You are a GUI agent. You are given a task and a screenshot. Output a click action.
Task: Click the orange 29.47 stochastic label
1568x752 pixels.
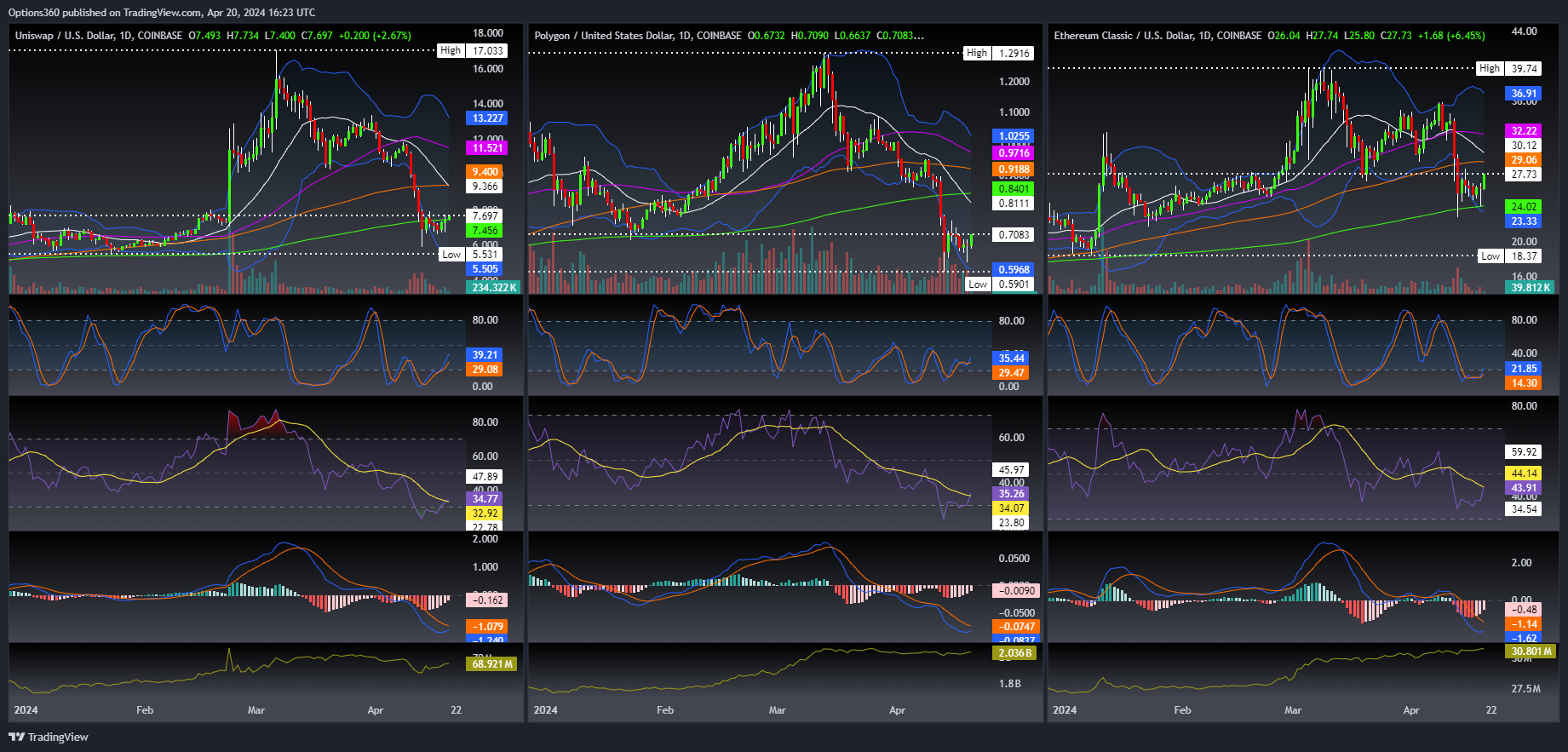click(x=1012, y=373)
